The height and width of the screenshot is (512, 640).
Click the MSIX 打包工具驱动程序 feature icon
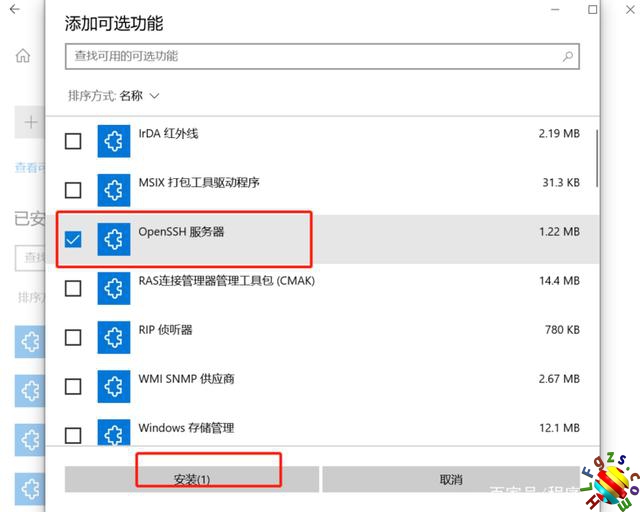coord(114,190)
